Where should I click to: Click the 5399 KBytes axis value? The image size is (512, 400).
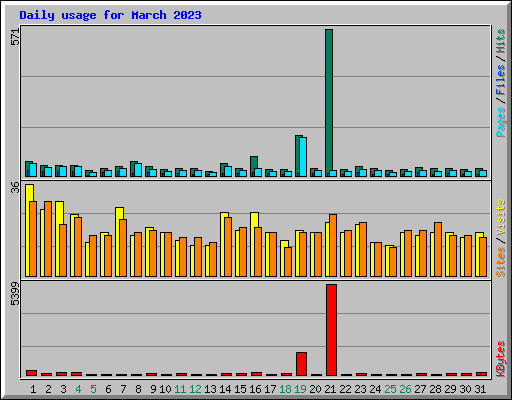point(15,294)
